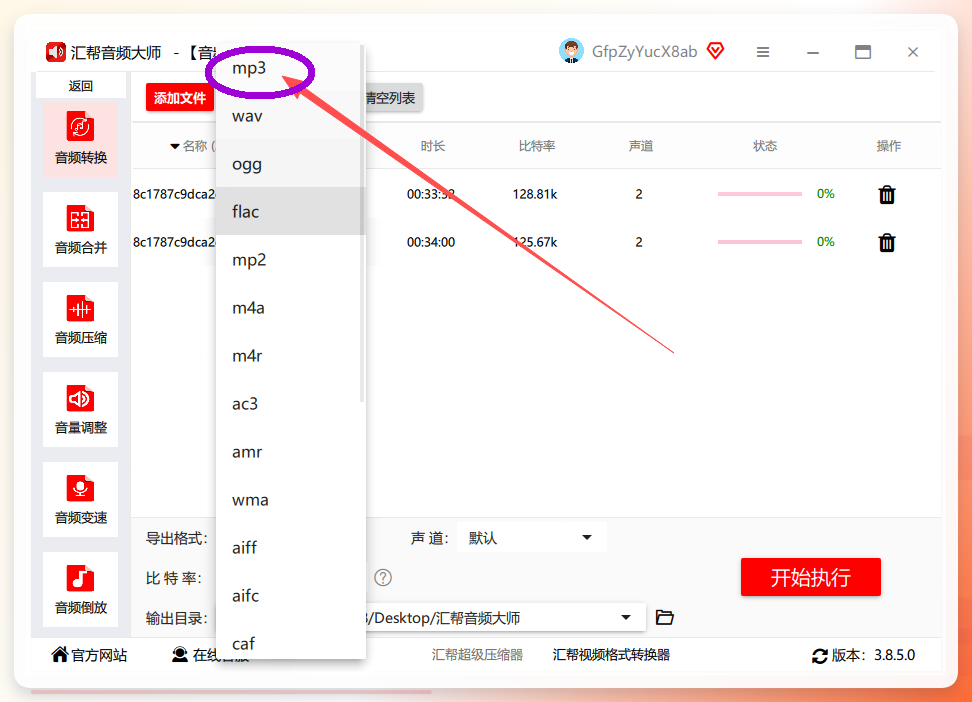Click the user avatar picture

pos(571,51)
